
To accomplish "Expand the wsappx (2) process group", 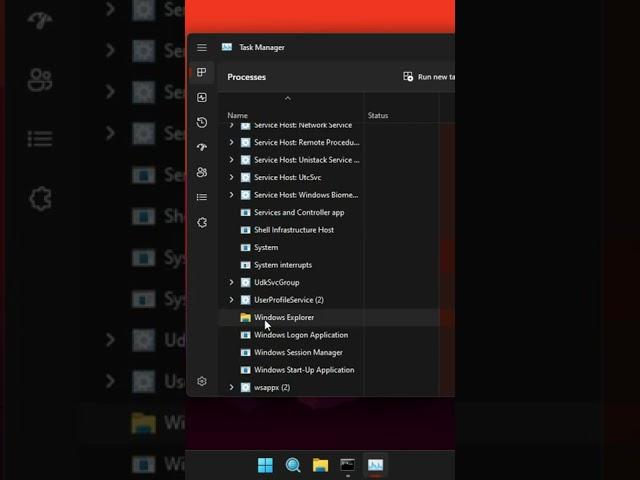I will tap(231, 387).
